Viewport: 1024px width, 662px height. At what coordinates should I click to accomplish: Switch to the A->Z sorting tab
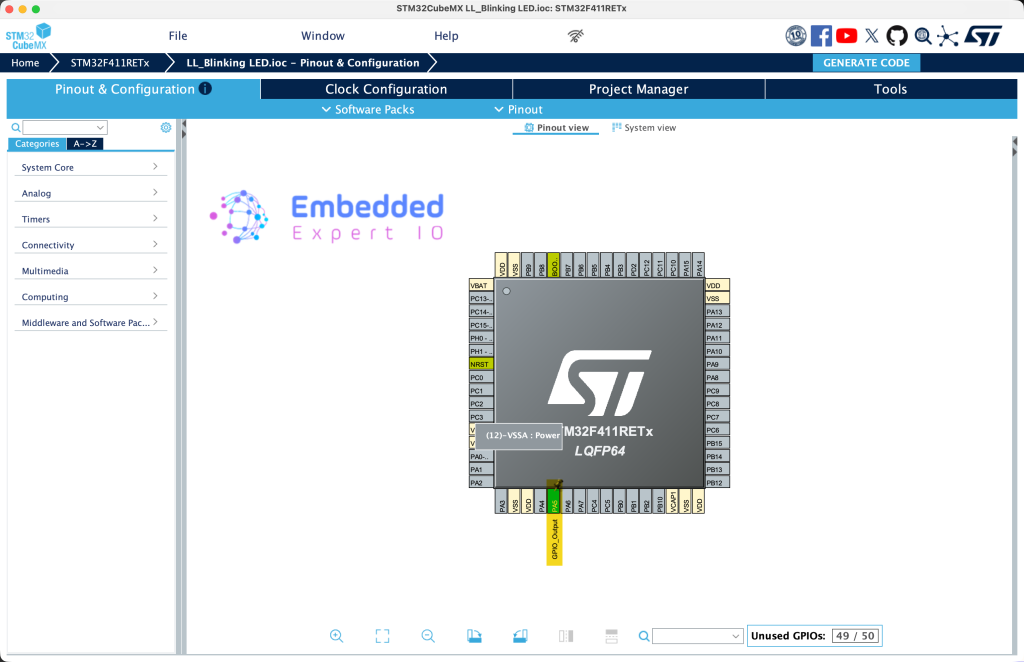tap(86, 144)
